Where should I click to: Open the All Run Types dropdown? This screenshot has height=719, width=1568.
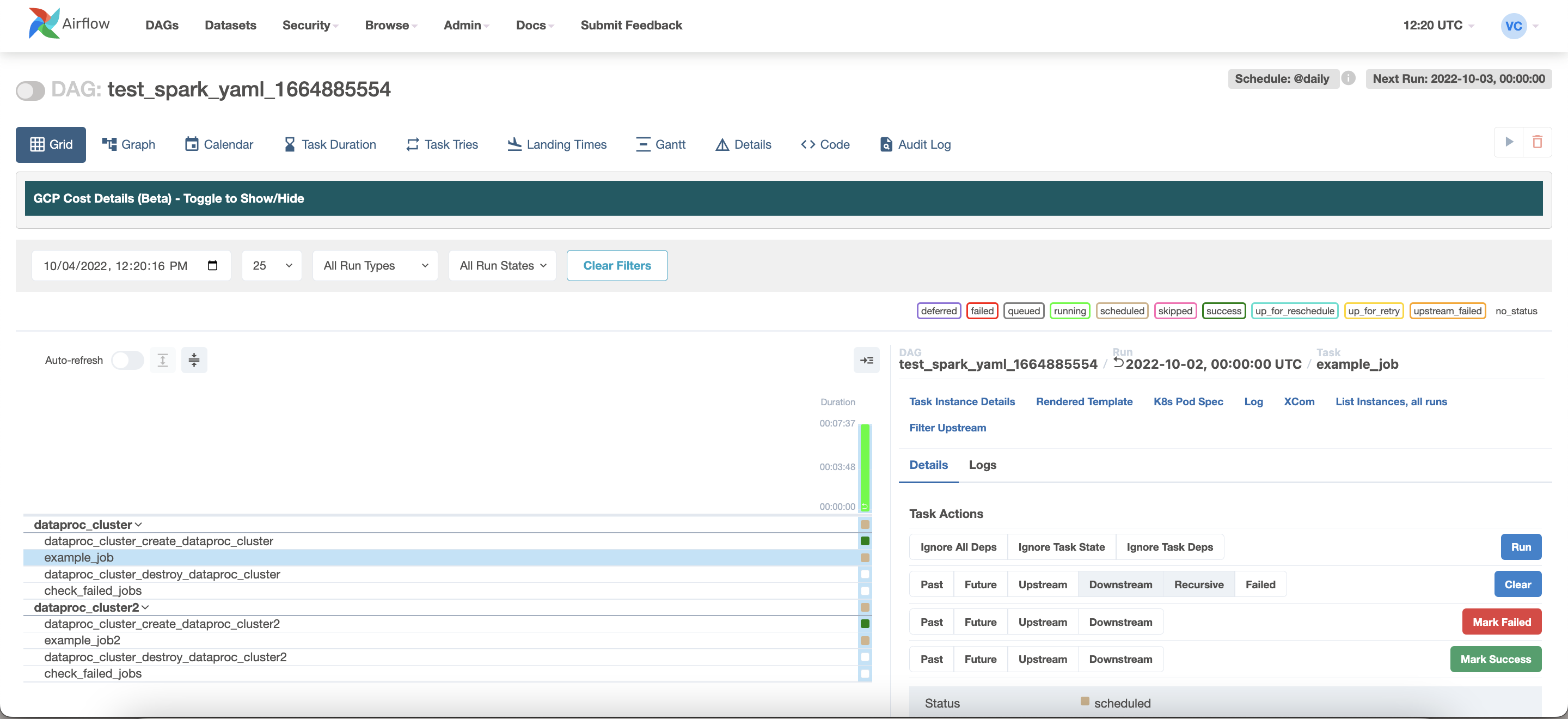pyautogui.click(x=375, y=265)
